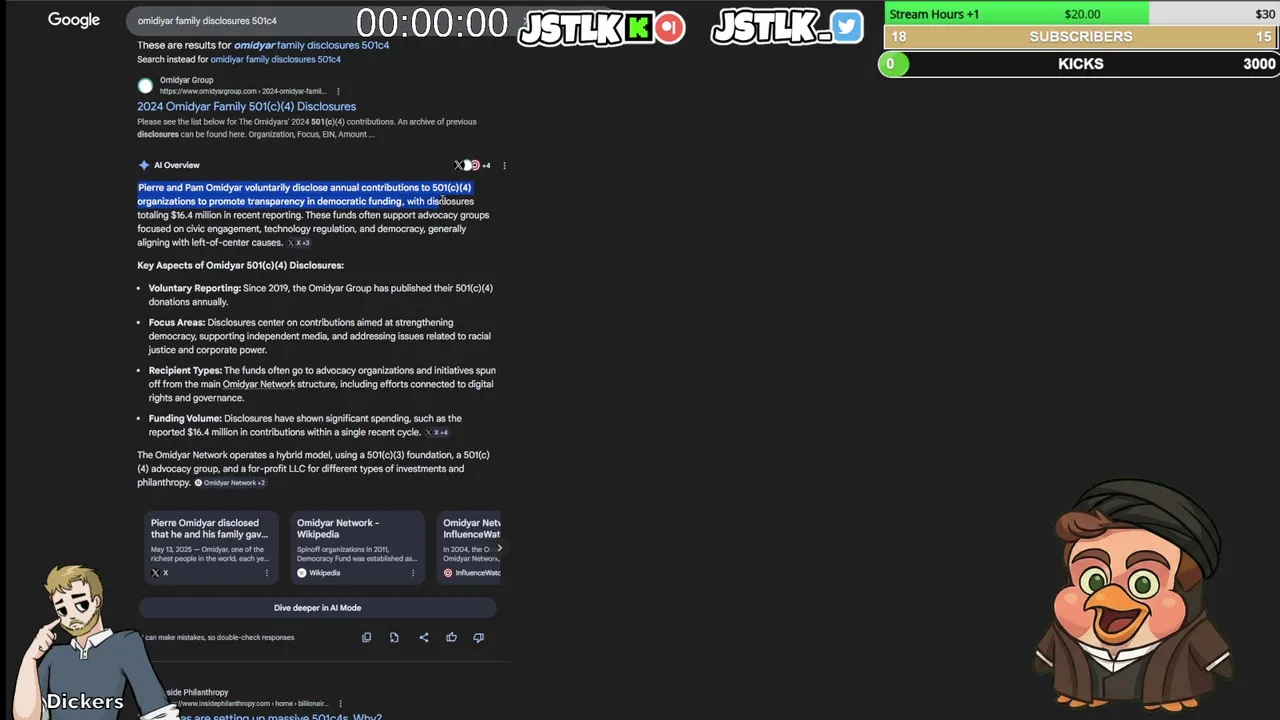1280x720 pixels.
Task: Open three-dot menu beside omidyargroup.com URL
Action: pyautogui.click(x=338, y=91)
